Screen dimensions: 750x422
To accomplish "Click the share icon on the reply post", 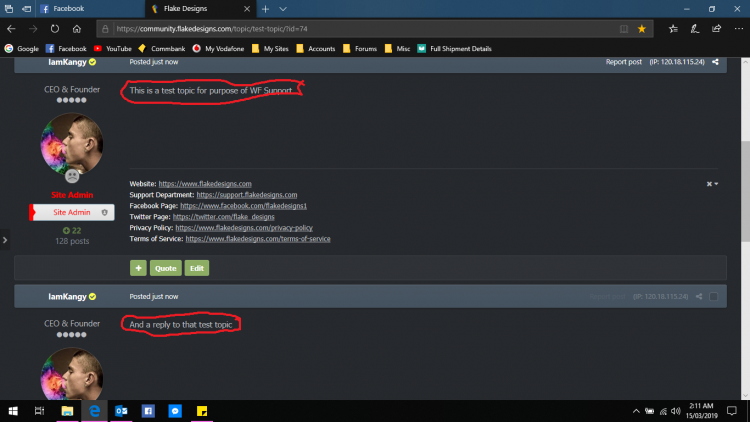I will 699,297.
